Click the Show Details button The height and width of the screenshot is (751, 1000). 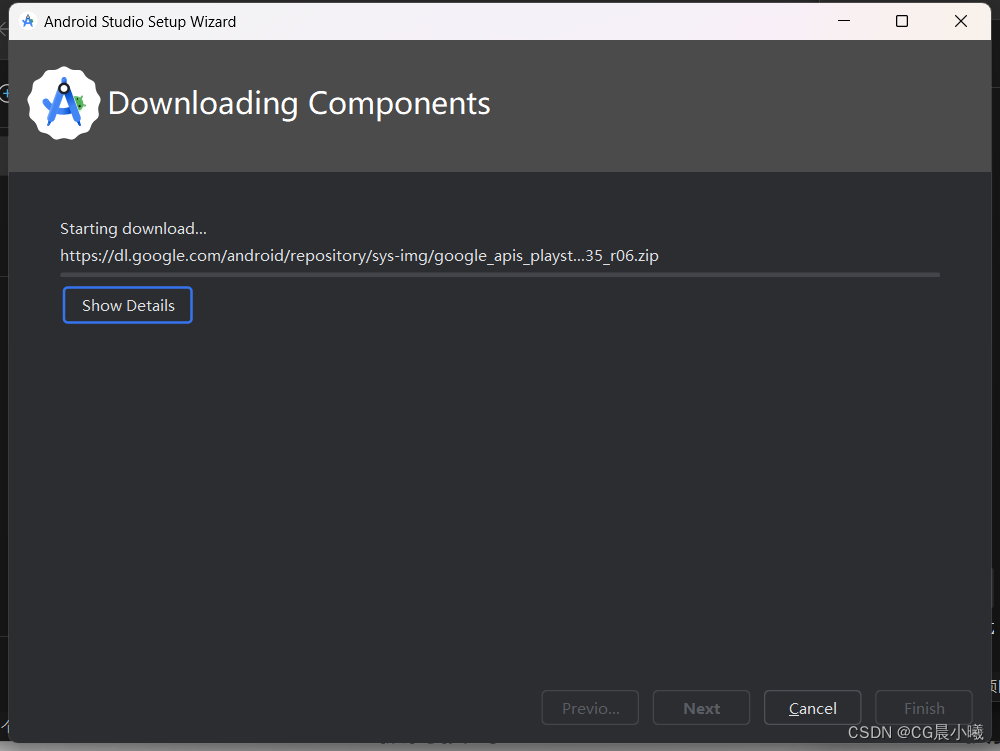pos(128,305)
